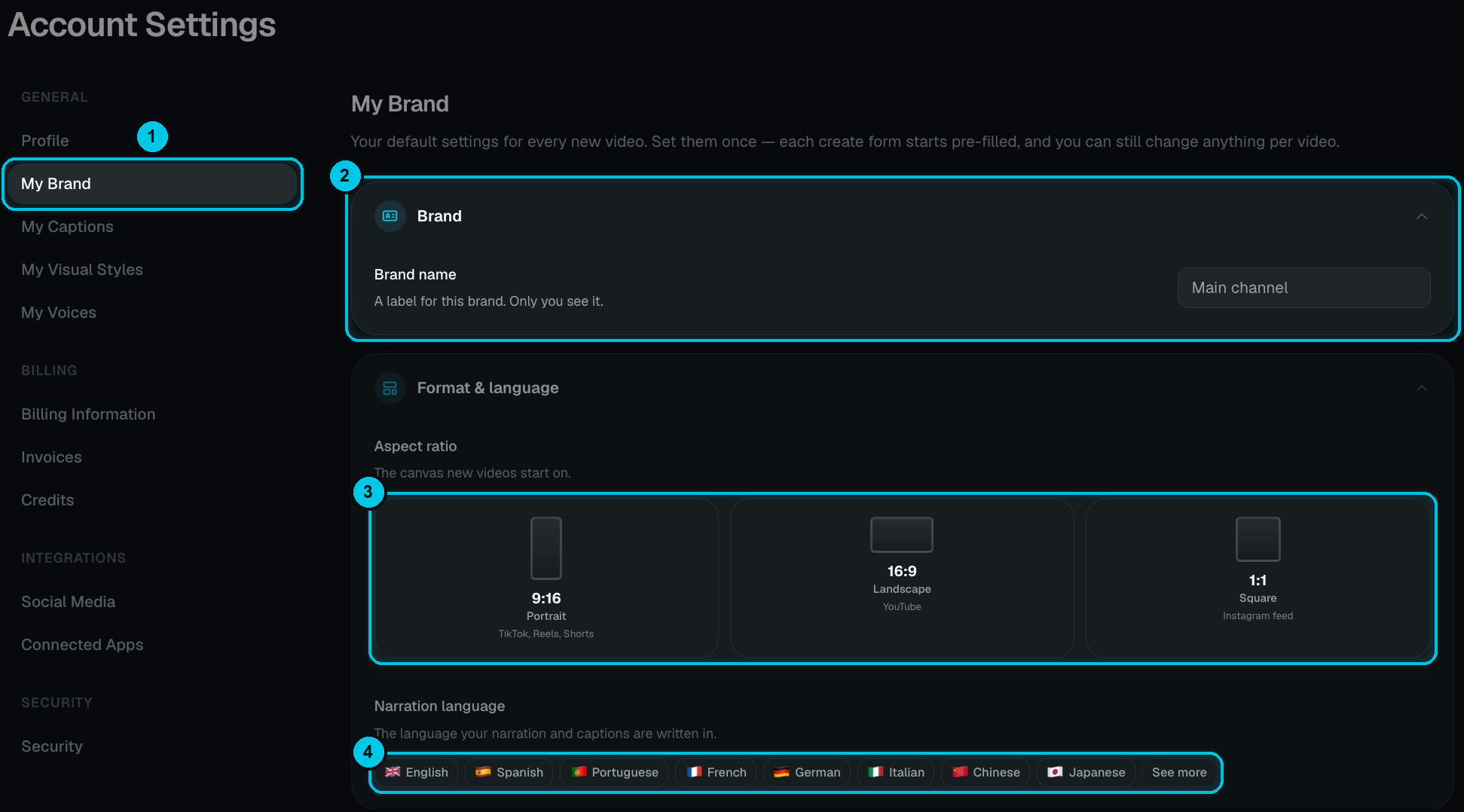
Task: Select Chinese narration language
Action: [986, 772]
